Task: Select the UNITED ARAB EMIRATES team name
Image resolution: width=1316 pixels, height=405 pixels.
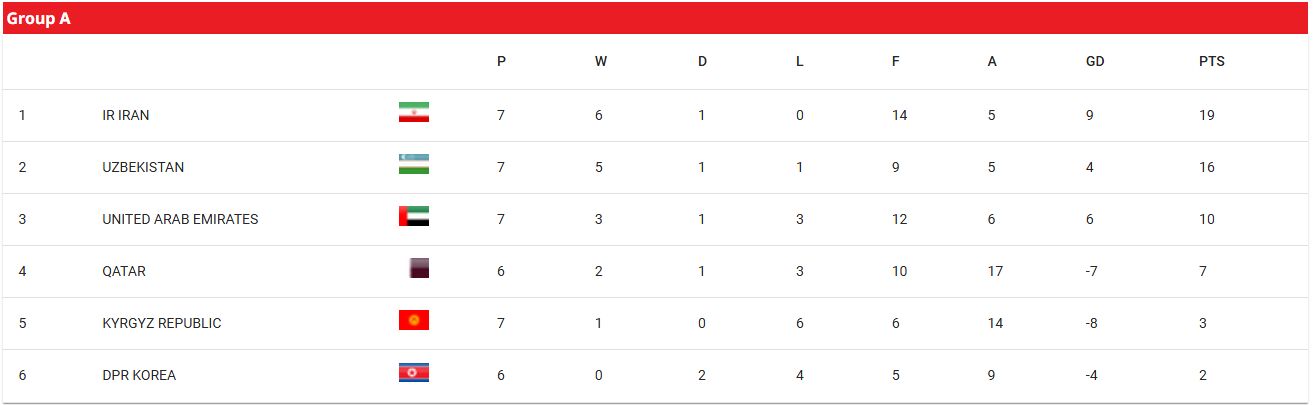Action: coord(180,219)
